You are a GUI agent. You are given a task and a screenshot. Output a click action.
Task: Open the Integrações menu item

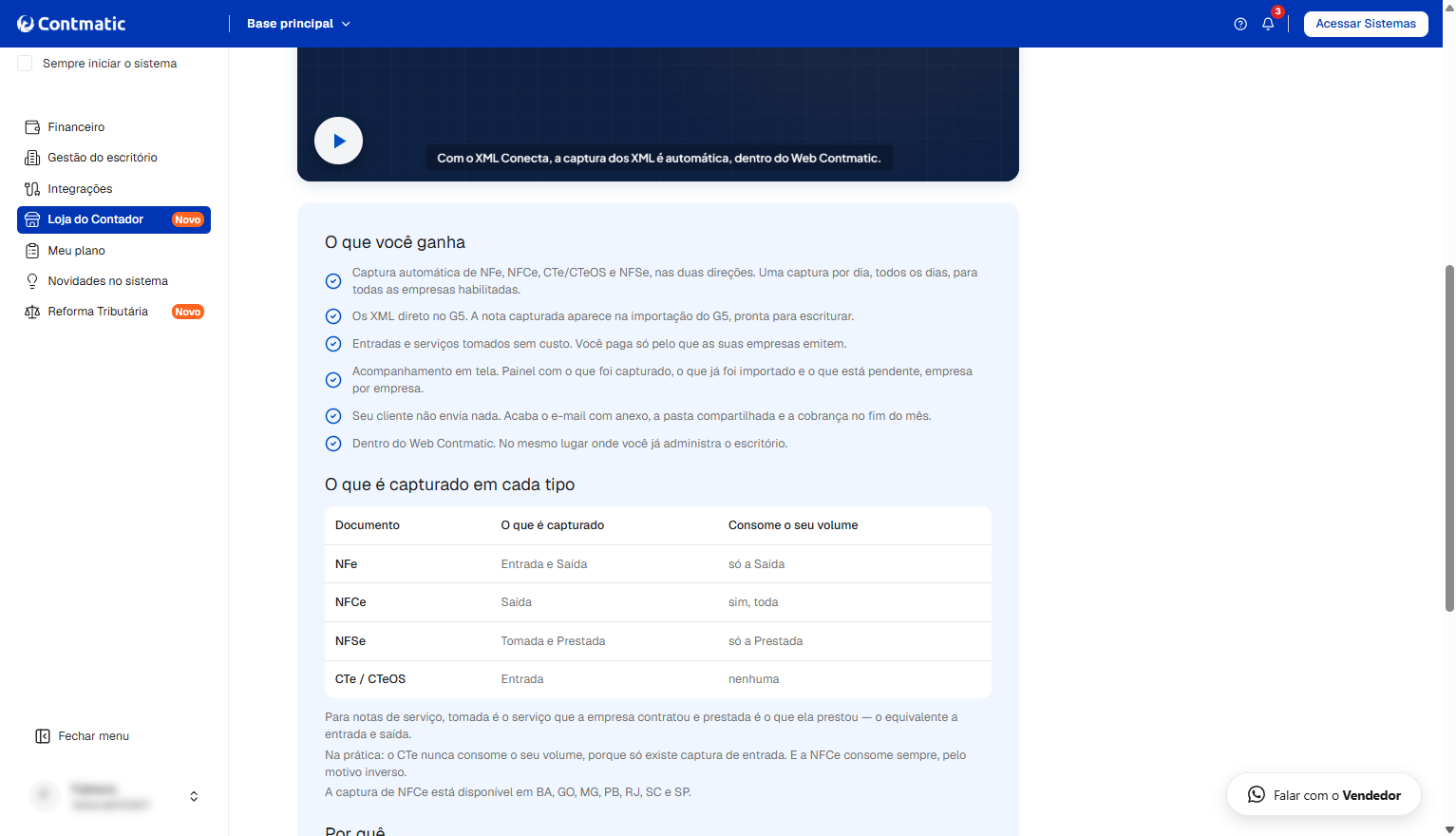click(114, 189)
